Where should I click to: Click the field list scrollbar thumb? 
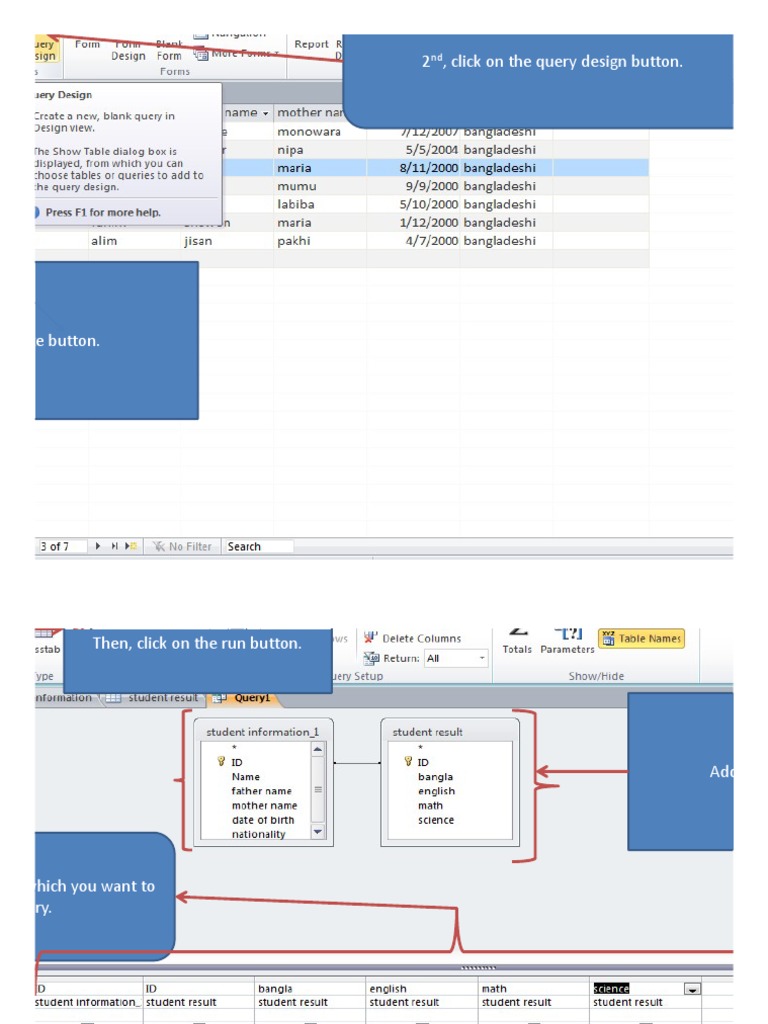317,790
